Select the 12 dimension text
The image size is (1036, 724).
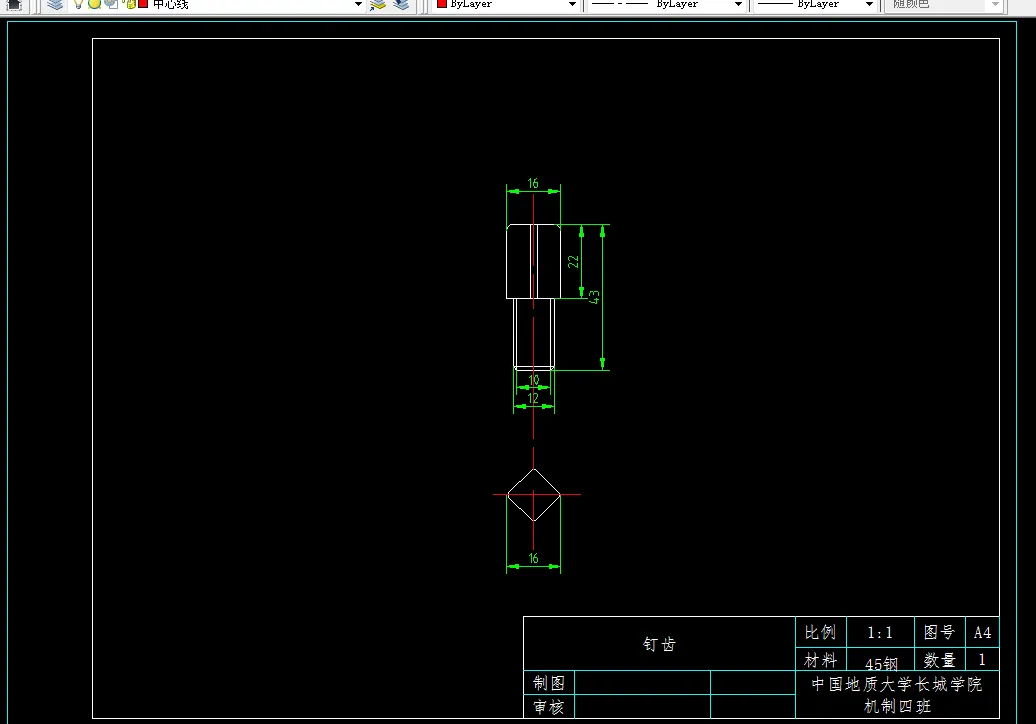pyautogui.click(x=533, y=398)
